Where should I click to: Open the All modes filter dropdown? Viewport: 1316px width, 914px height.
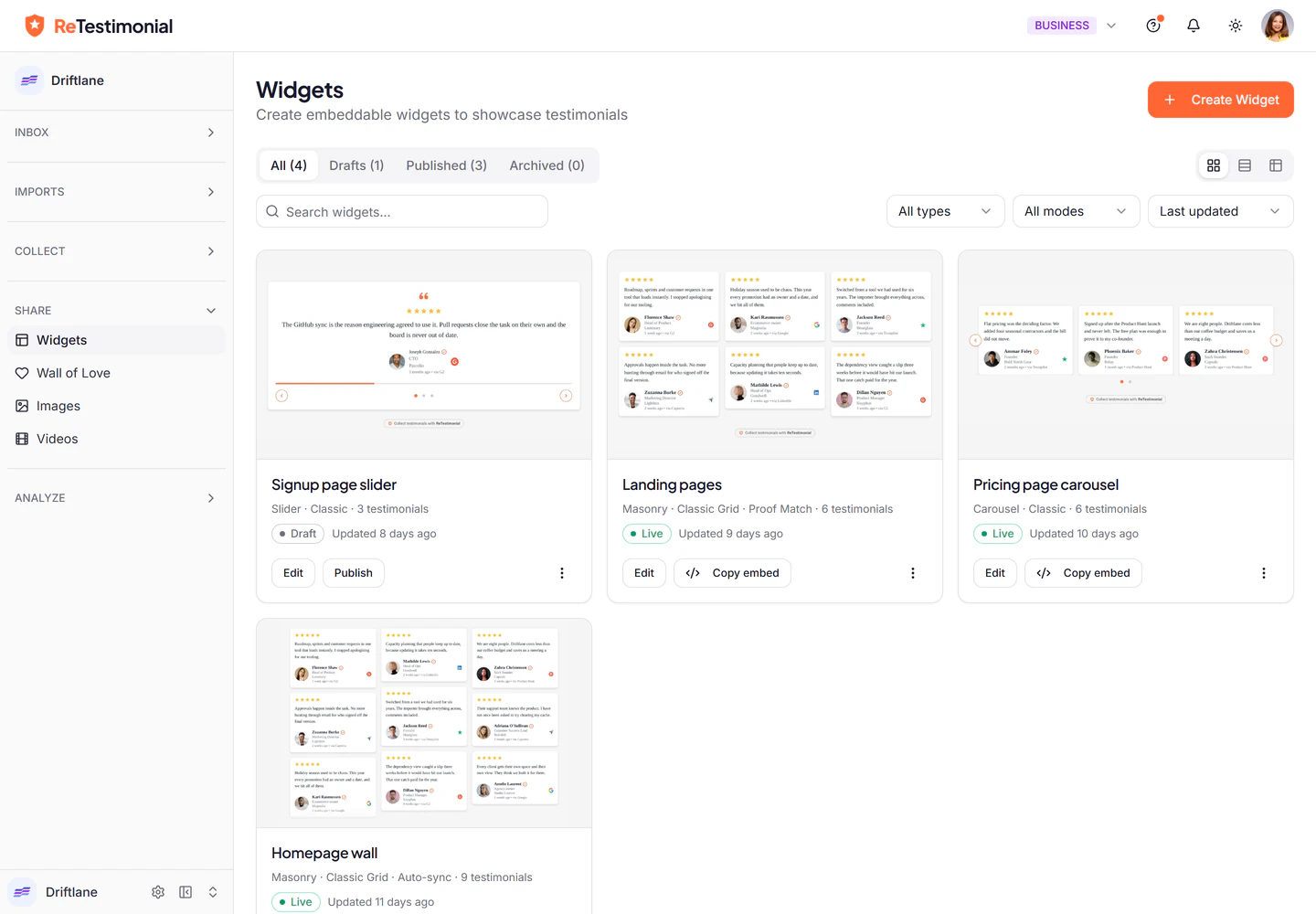click(x=1077, y=211)
